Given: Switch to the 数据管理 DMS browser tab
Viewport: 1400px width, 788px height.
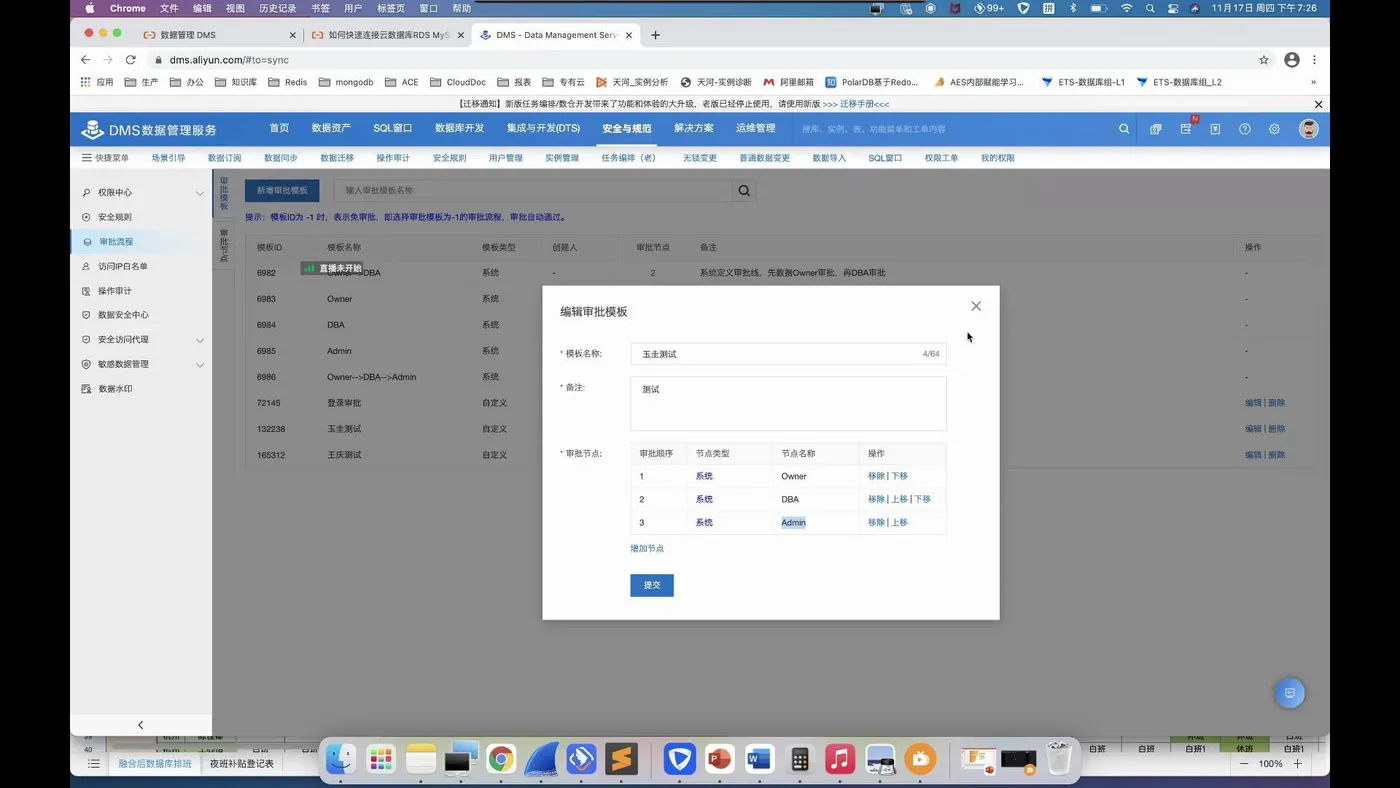Looking at the screenshot, I should click(218, 35).
